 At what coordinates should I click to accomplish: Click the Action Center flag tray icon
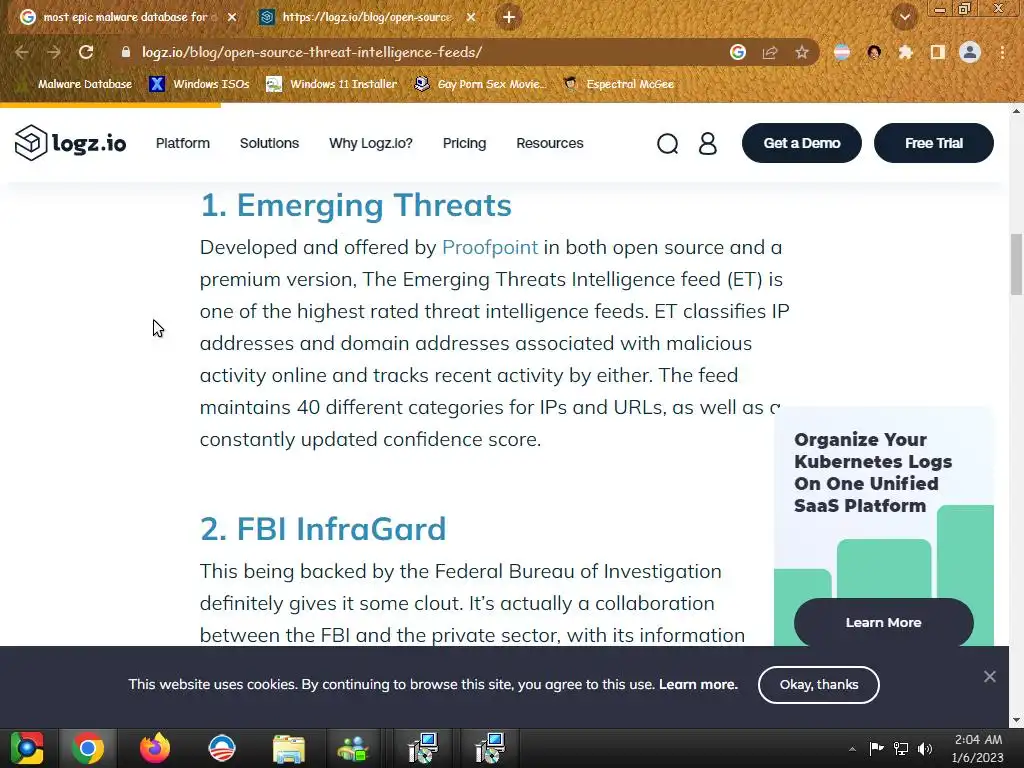coord(876,748)
